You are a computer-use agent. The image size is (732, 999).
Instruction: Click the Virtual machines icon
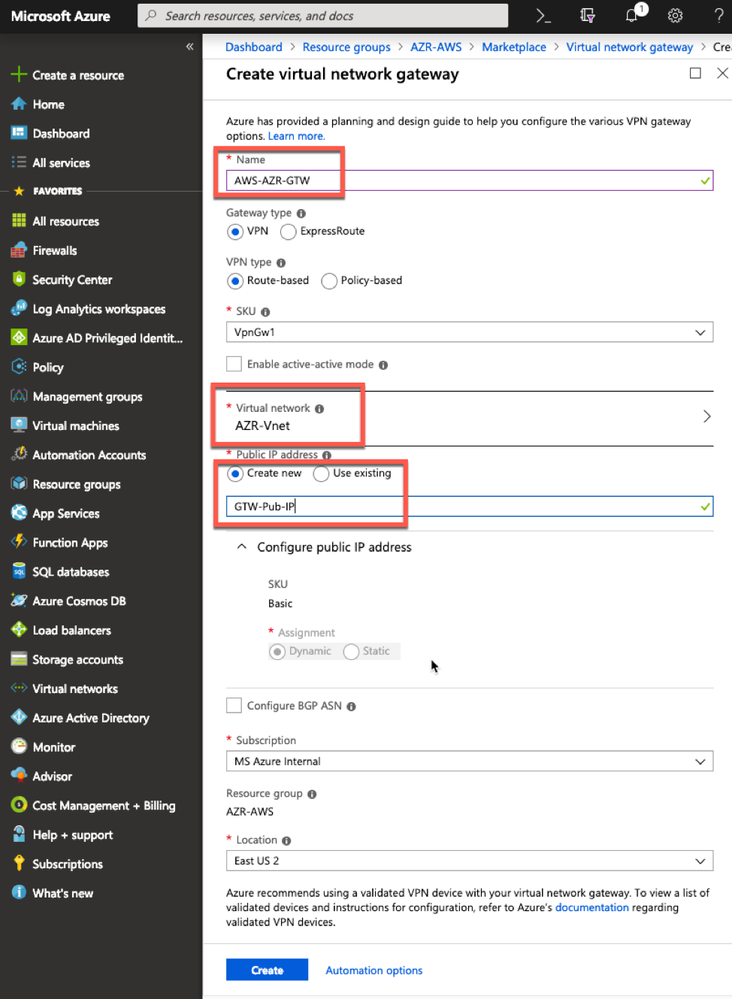tap(19, 426)
